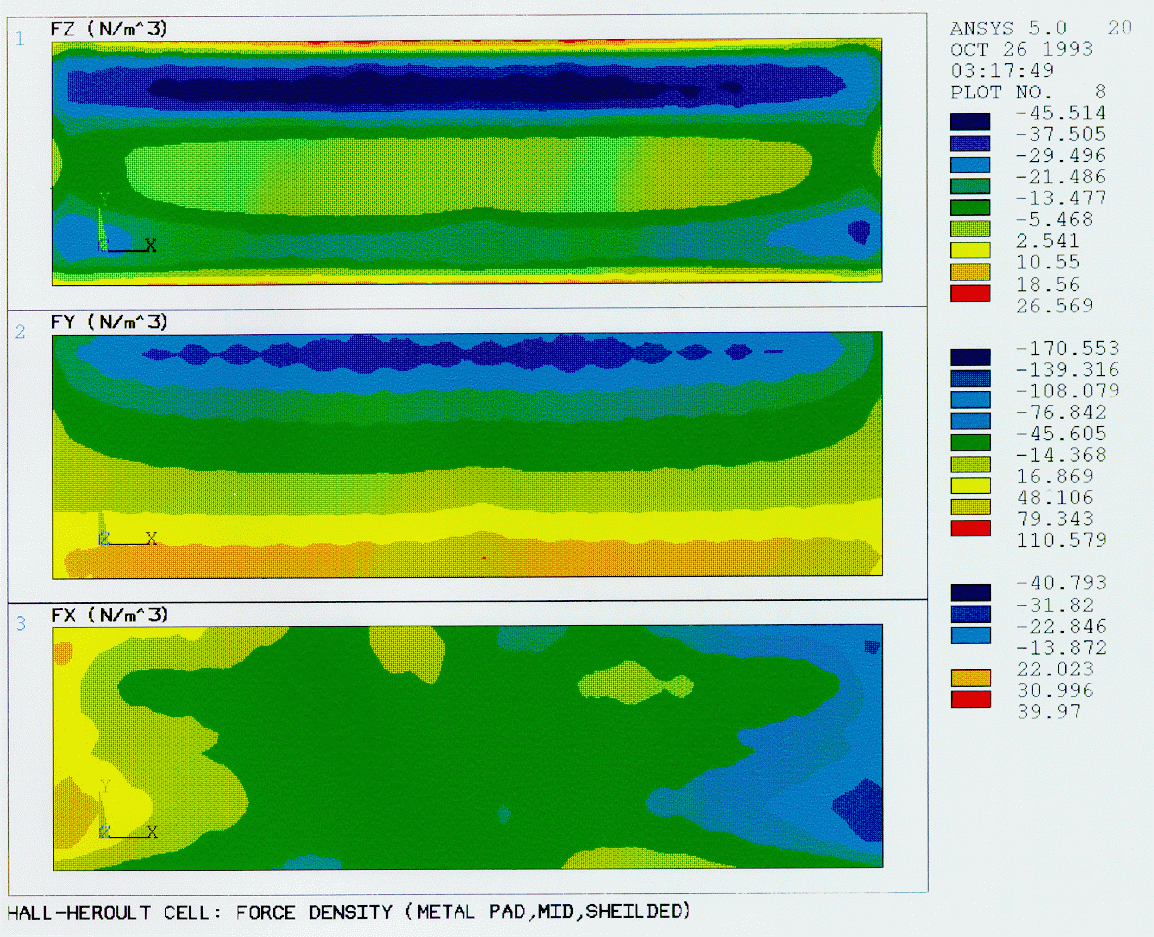Pick the dark navy swatch in the FZ legend
Image resolution: width=1154 pixels, height=937 pixels.
click(x=969, y=122)
